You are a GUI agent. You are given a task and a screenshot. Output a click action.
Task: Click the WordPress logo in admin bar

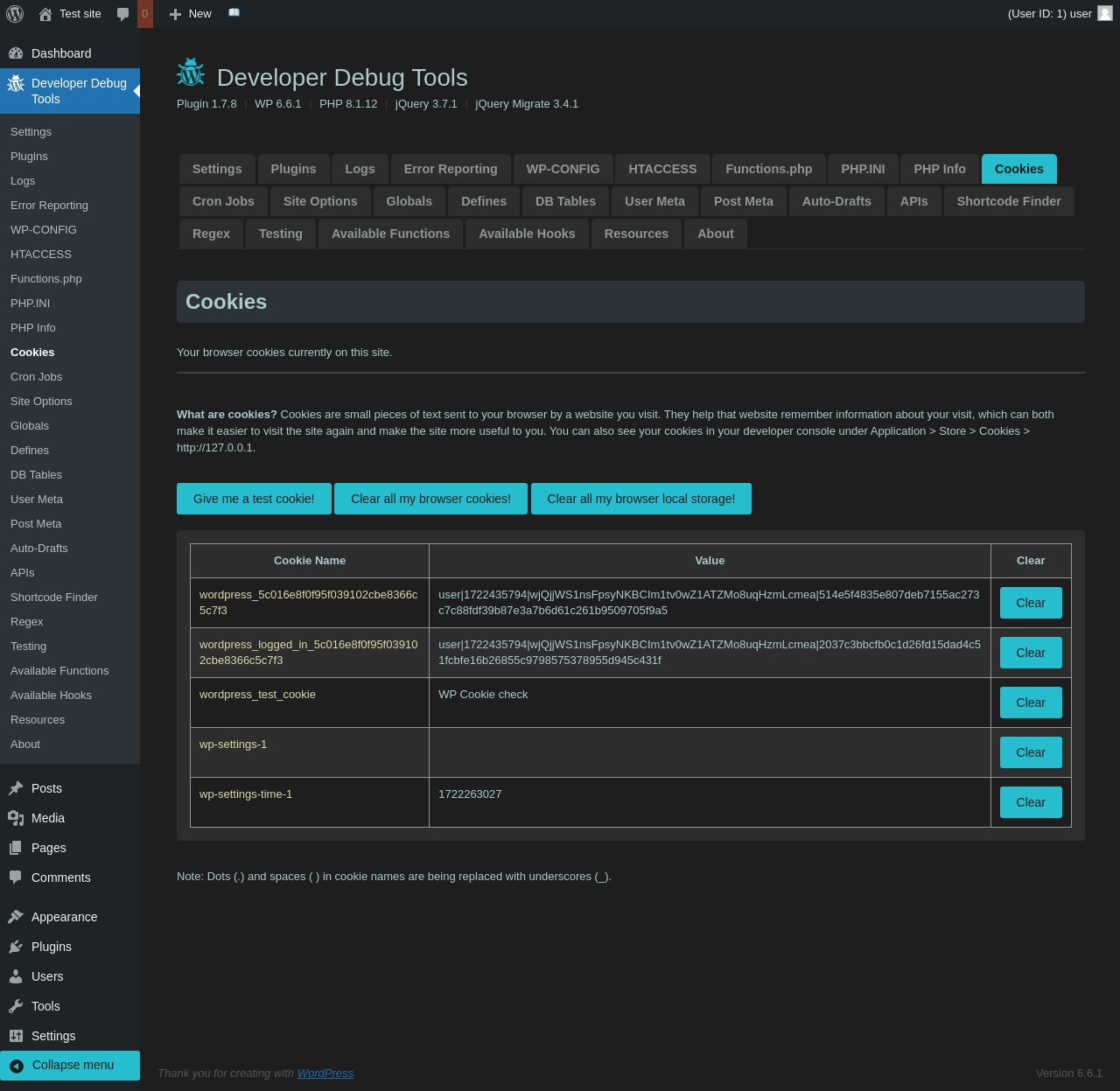[x=15, y=14]
